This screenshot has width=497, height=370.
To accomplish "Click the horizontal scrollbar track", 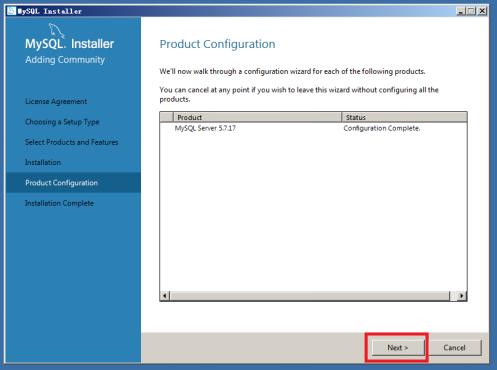I will [x=310, y=296].
